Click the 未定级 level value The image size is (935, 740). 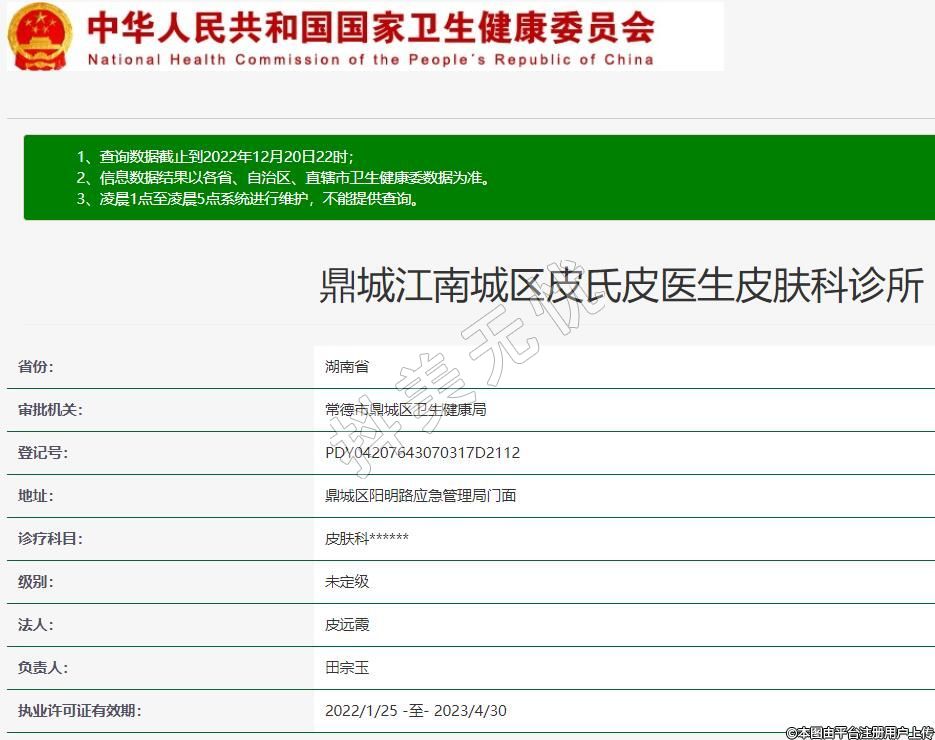point(347,582)
